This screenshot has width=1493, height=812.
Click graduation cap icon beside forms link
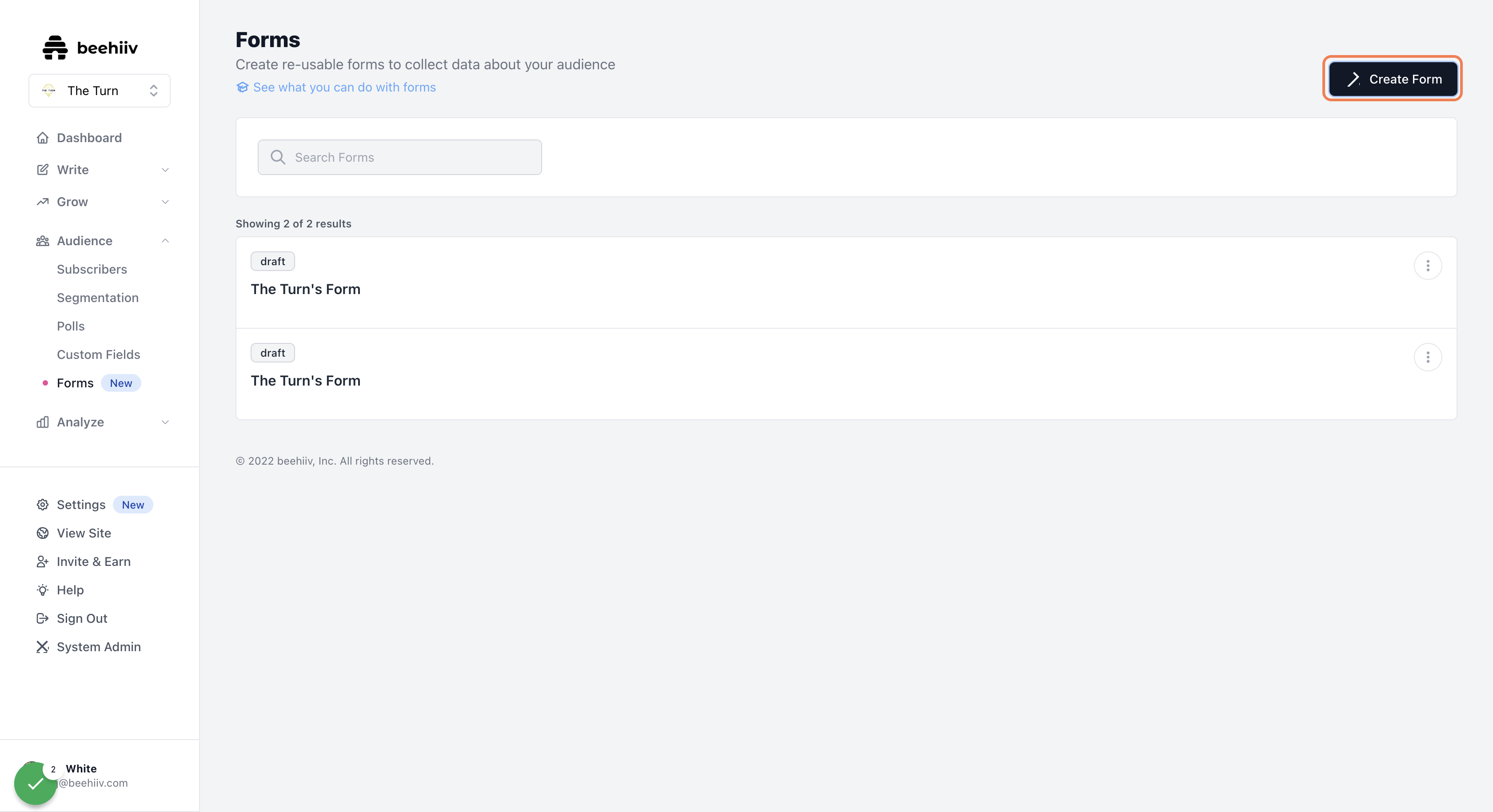pyautogui.click(x=242, y=87)
